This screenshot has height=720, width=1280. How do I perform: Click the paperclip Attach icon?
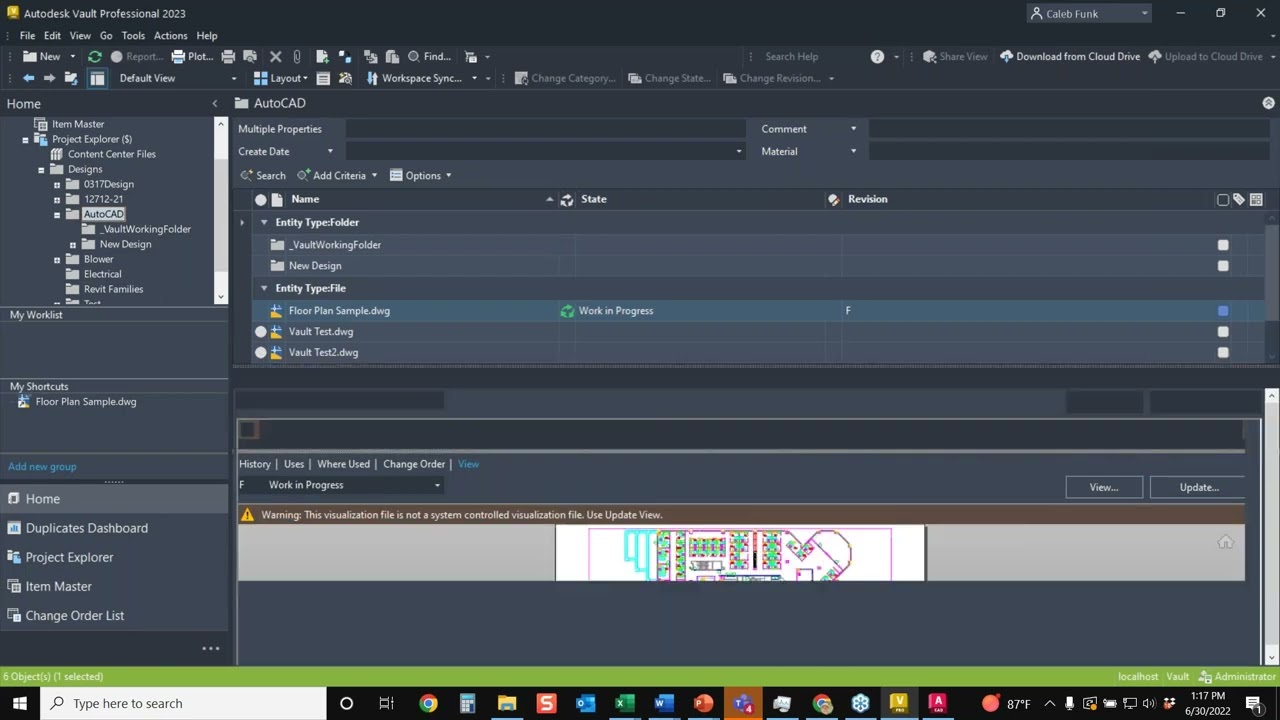(296, 56)
